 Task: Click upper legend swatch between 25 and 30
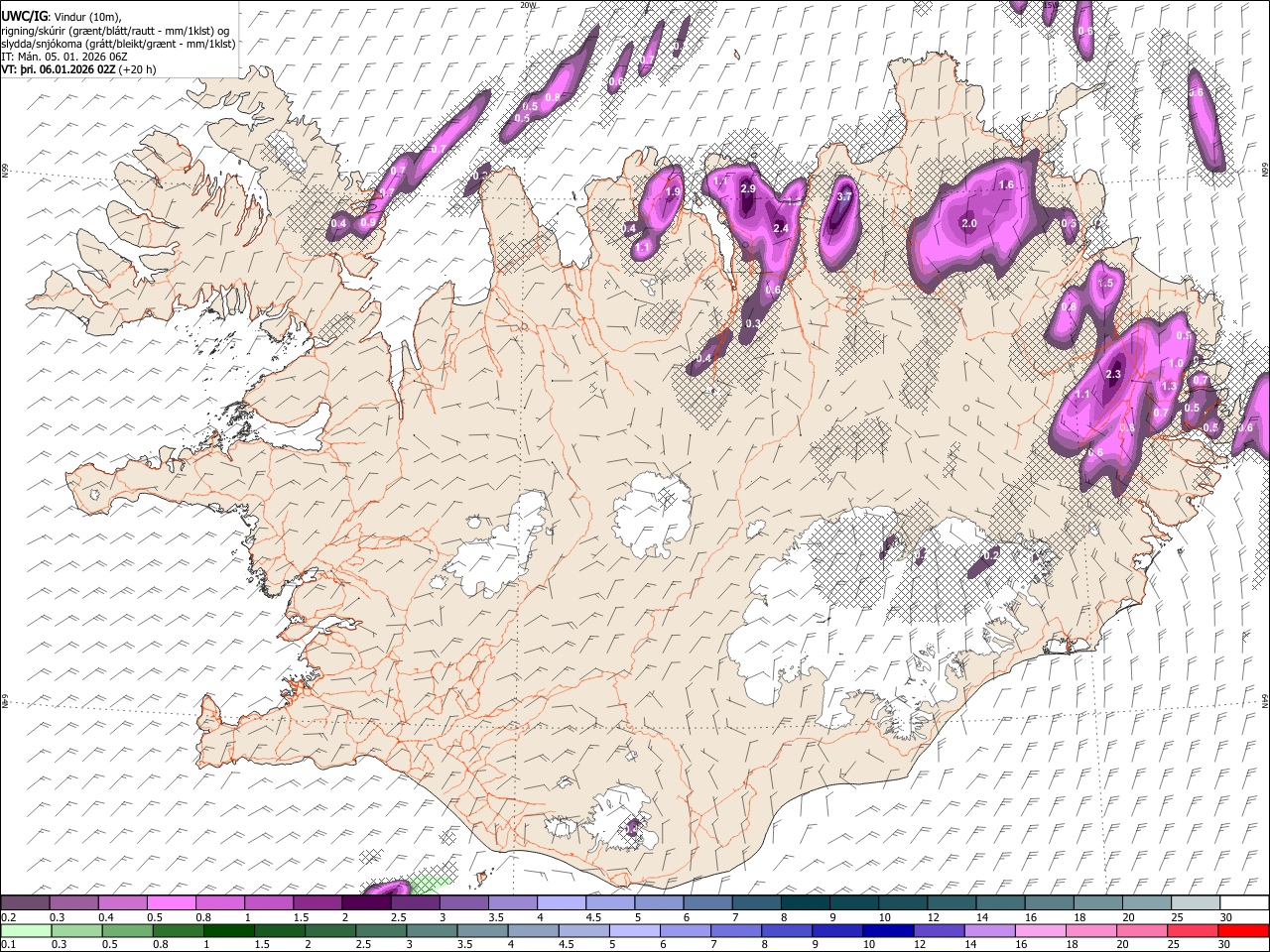point(1195,903)
